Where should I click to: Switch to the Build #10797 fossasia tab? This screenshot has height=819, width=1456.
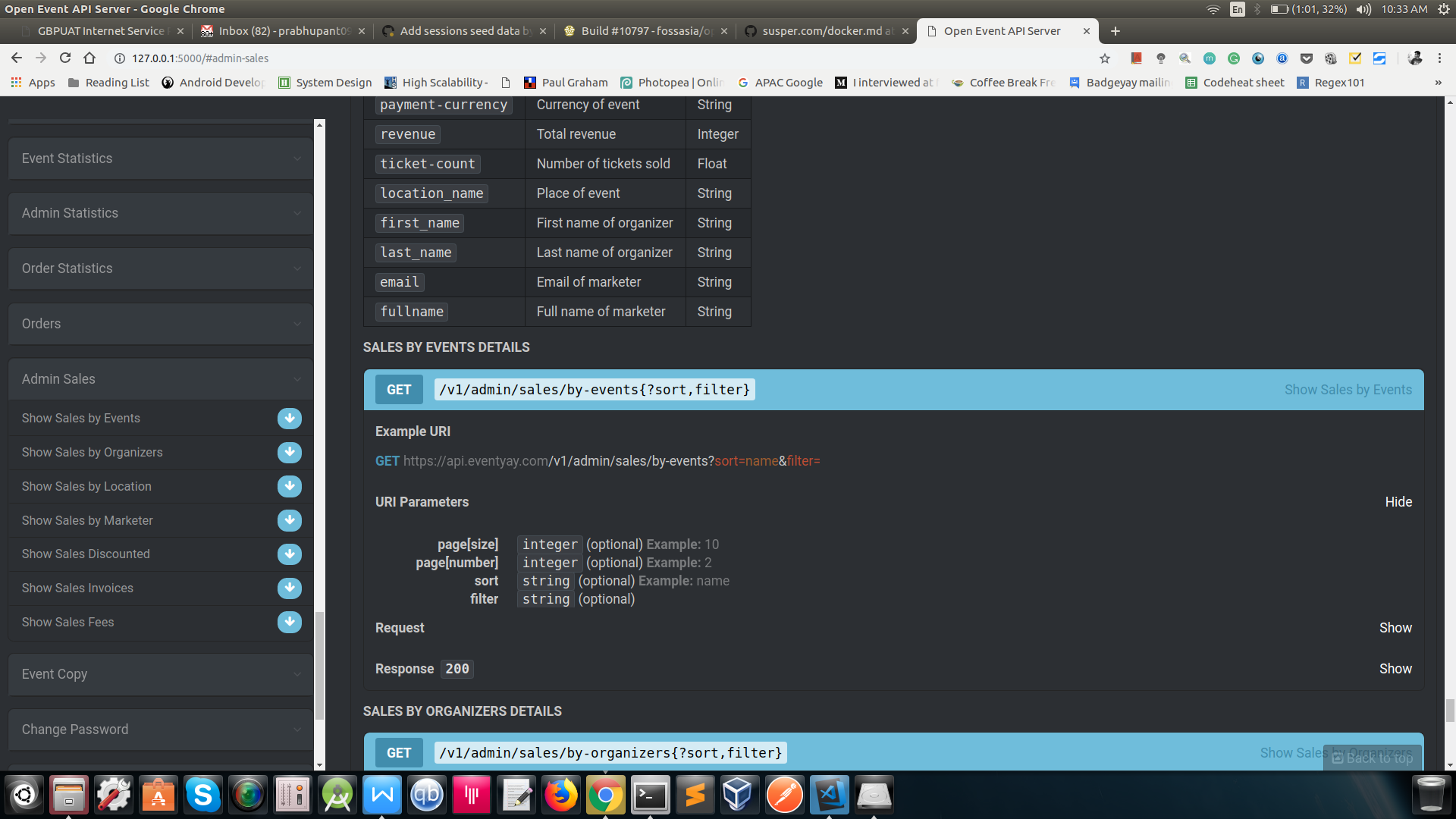(645, 31)
